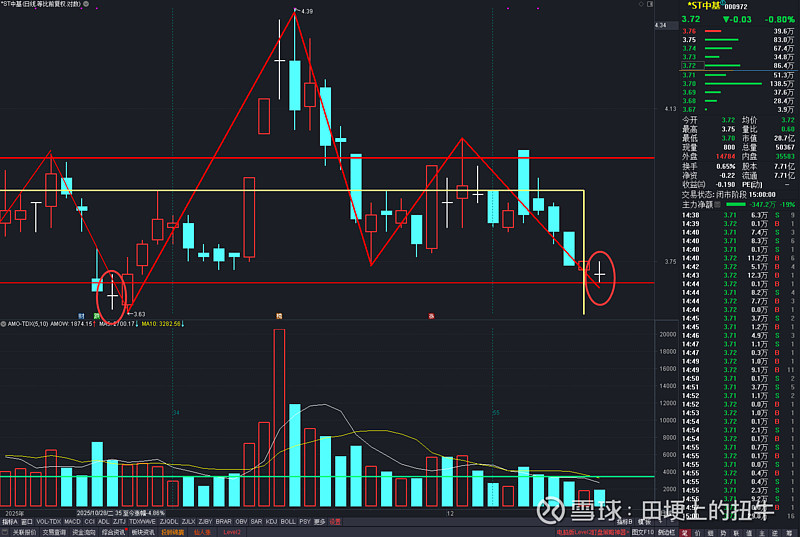Click the 模板 template button

[644, 522]
